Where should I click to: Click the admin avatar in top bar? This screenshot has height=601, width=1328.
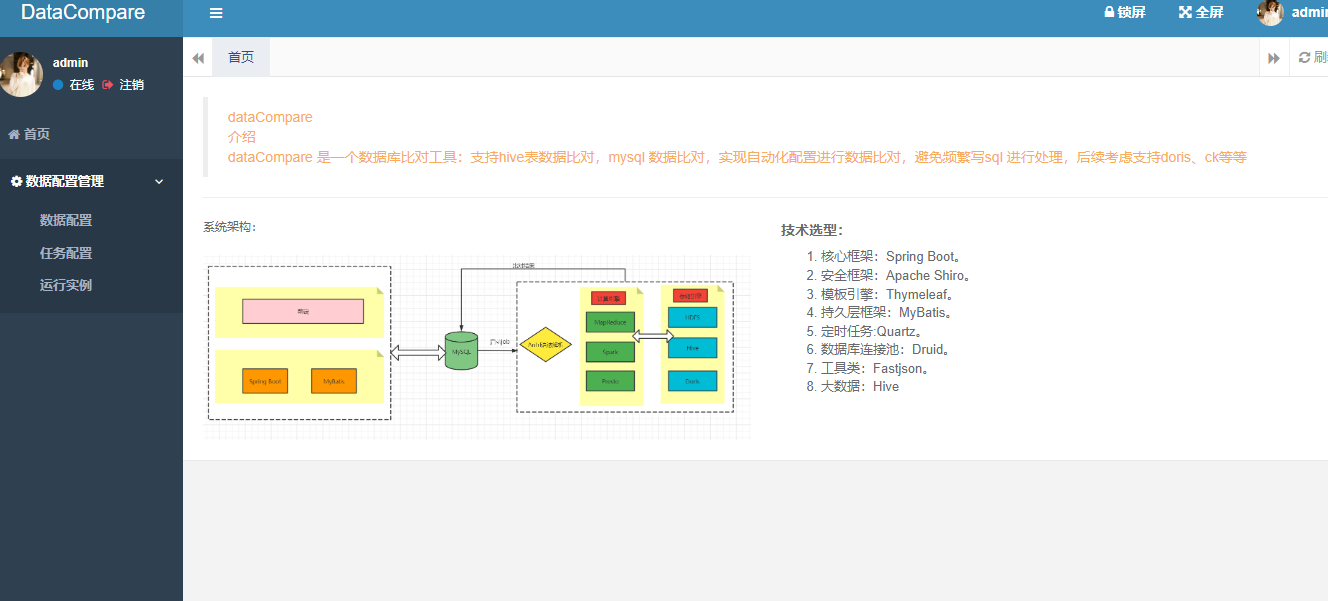click(1270, 13)
